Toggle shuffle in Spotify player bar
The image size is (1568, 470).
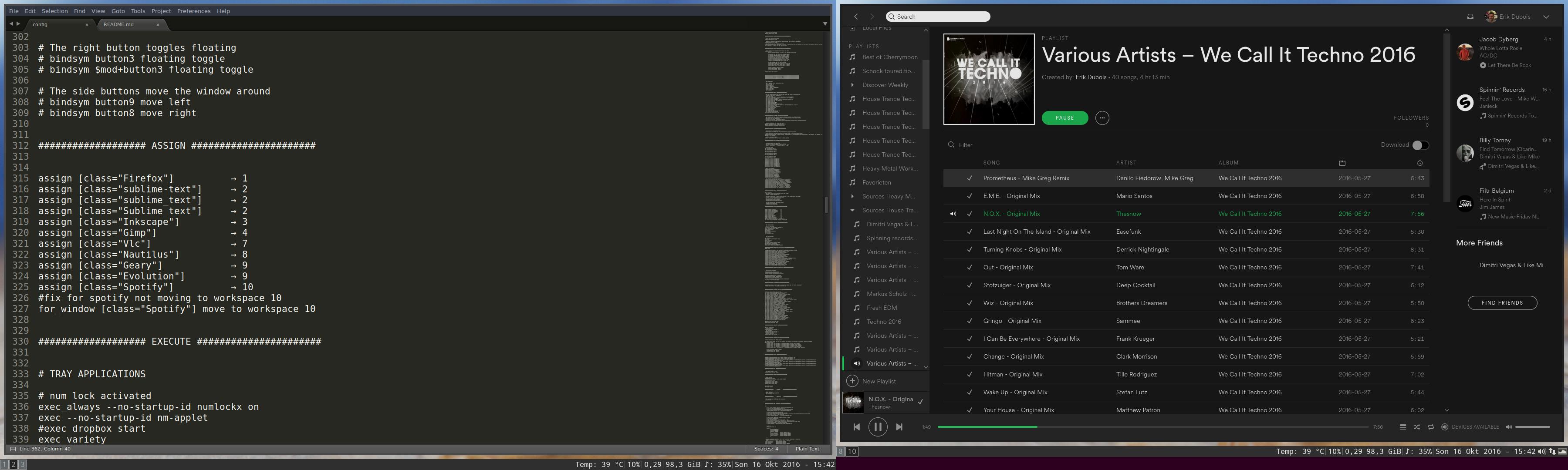[x=1416, y=427]
